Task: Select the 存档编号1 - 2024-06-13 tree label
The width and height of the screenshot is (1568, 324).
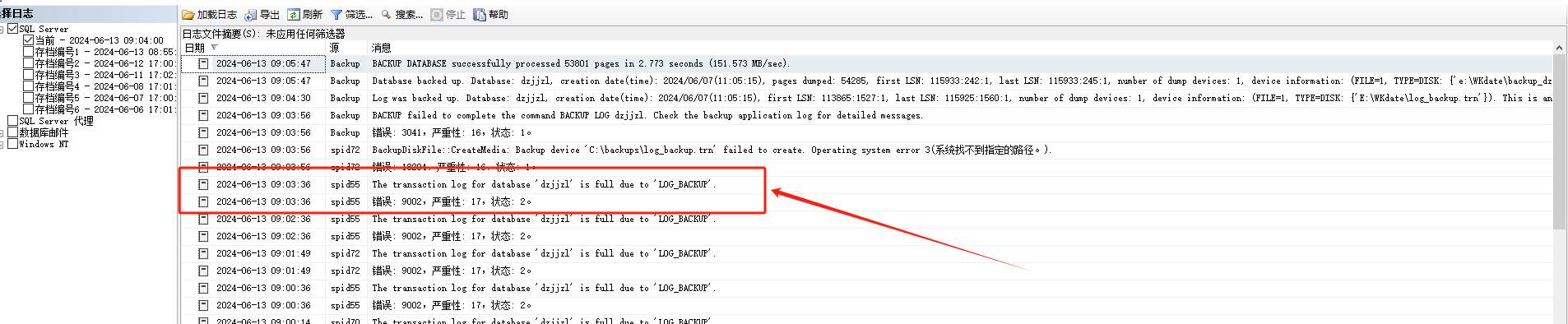Action: pos(105,52)
